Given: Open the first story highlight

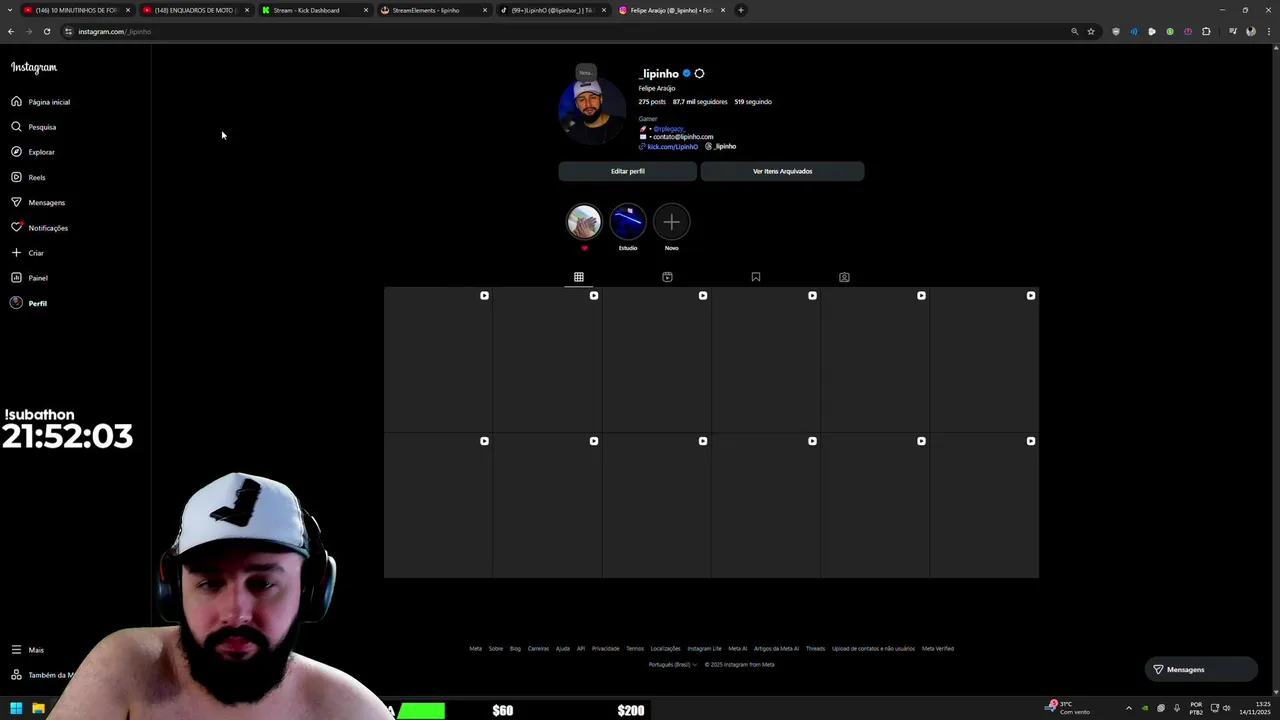Looking at the screenshot, I should click(x=584, y=222).
